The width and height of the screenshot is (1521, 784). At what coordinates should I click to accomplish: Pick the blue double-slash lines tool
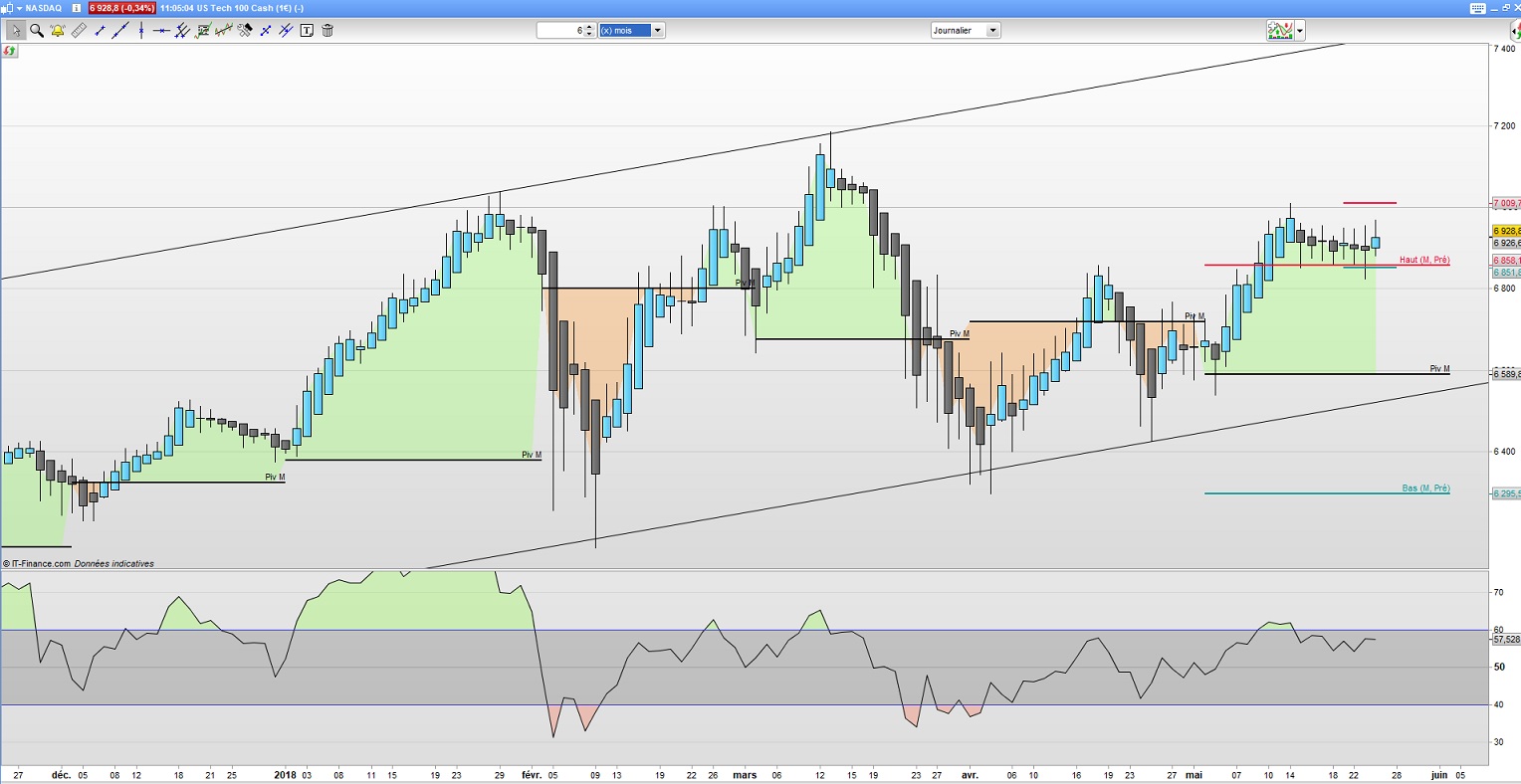286,30
